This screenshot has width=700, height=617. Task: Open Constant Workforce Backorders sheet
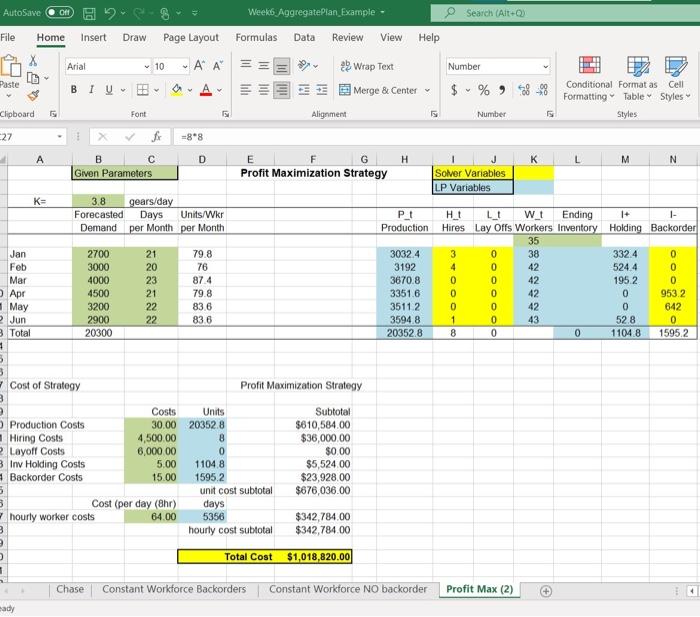tap(174, 589)
